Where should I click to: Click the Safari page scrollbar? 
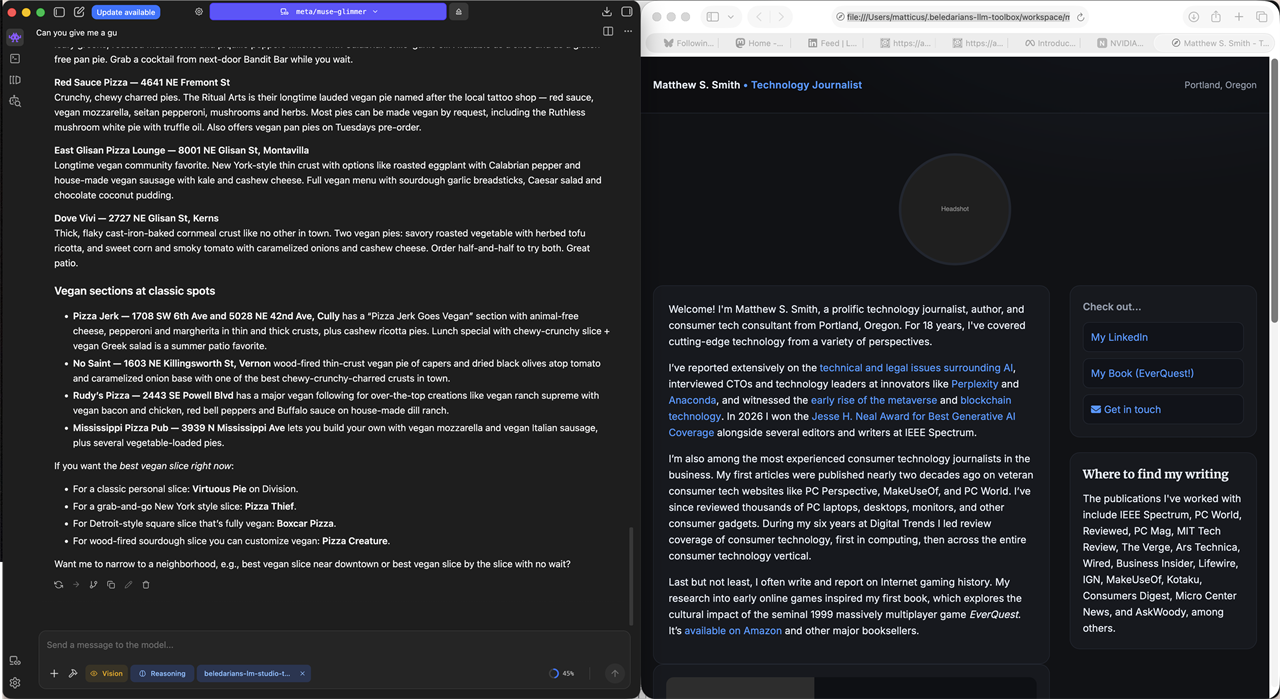[1274, 190]
